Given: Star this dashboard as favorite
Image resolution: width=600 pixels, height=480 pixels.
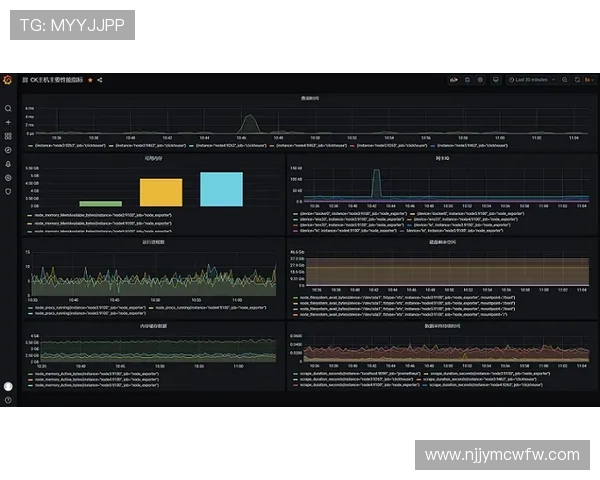Looking at the screenshot, I should point(90,79).
